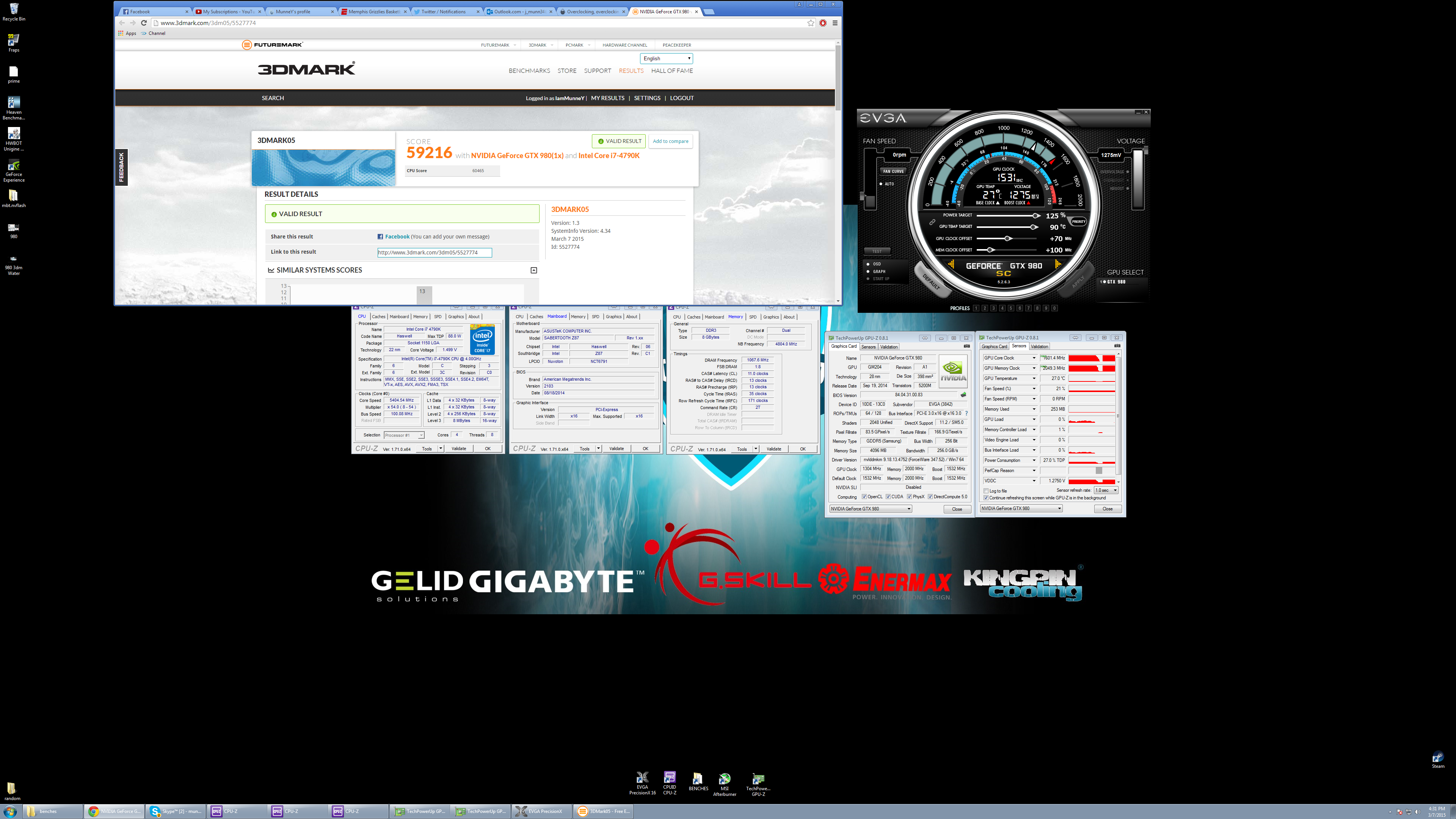This screenshot has height=819, width=1456.
Task: Open Chrome's hamburger menu
Action: pos(835,23)
